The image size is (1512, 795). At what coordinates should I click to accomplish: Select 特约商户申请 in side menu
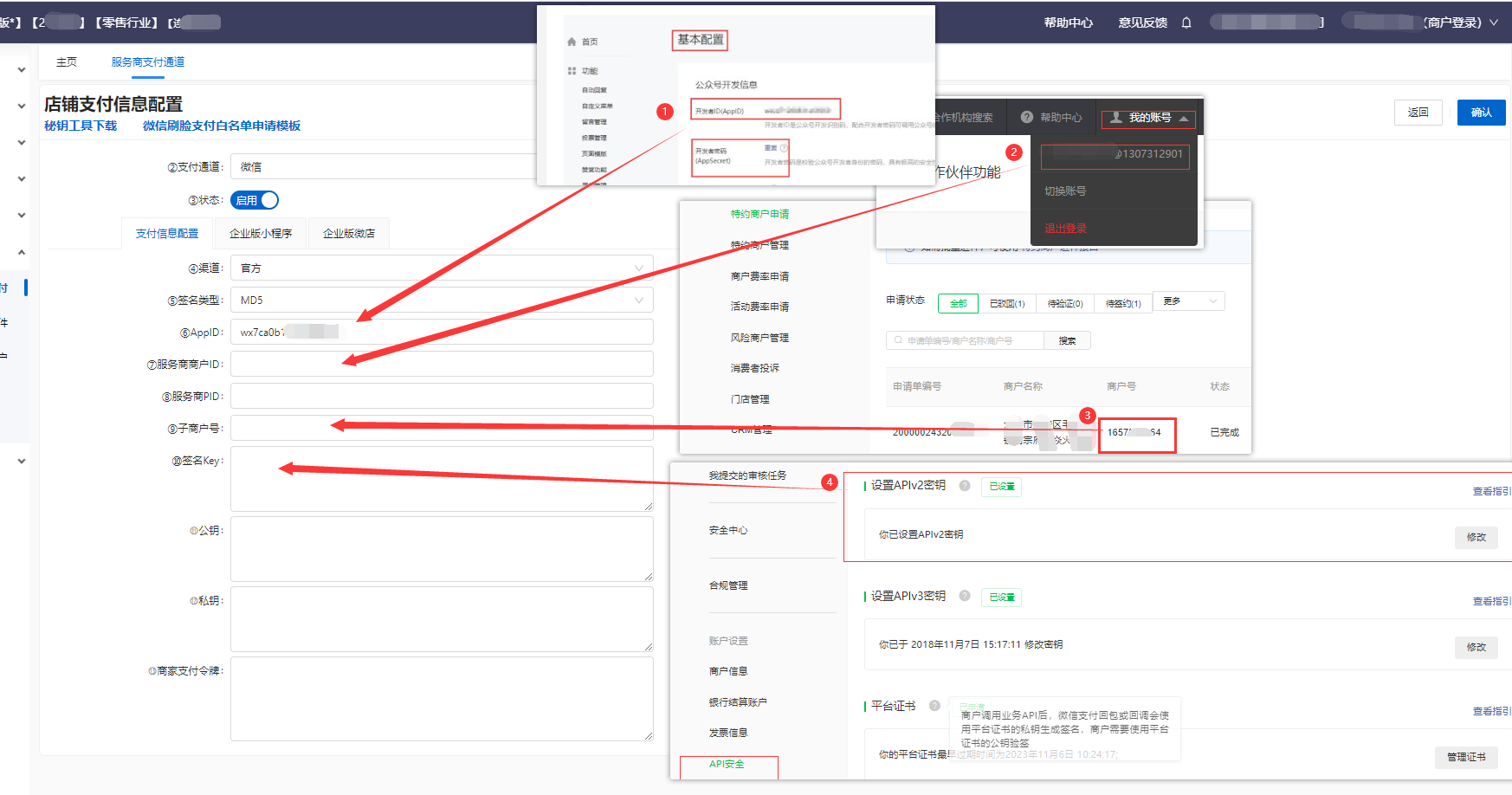pos(759,214)
